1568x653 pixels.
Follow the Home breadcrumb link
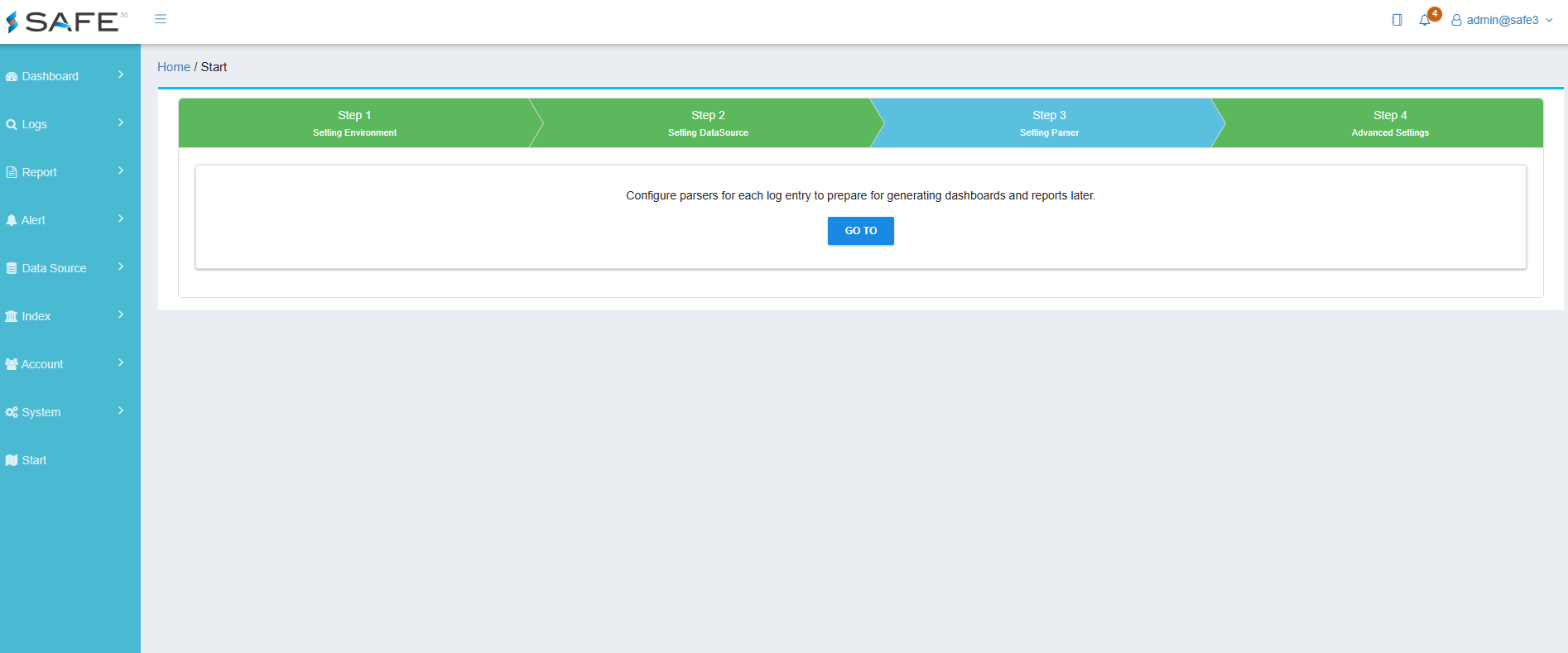[174, 67]
